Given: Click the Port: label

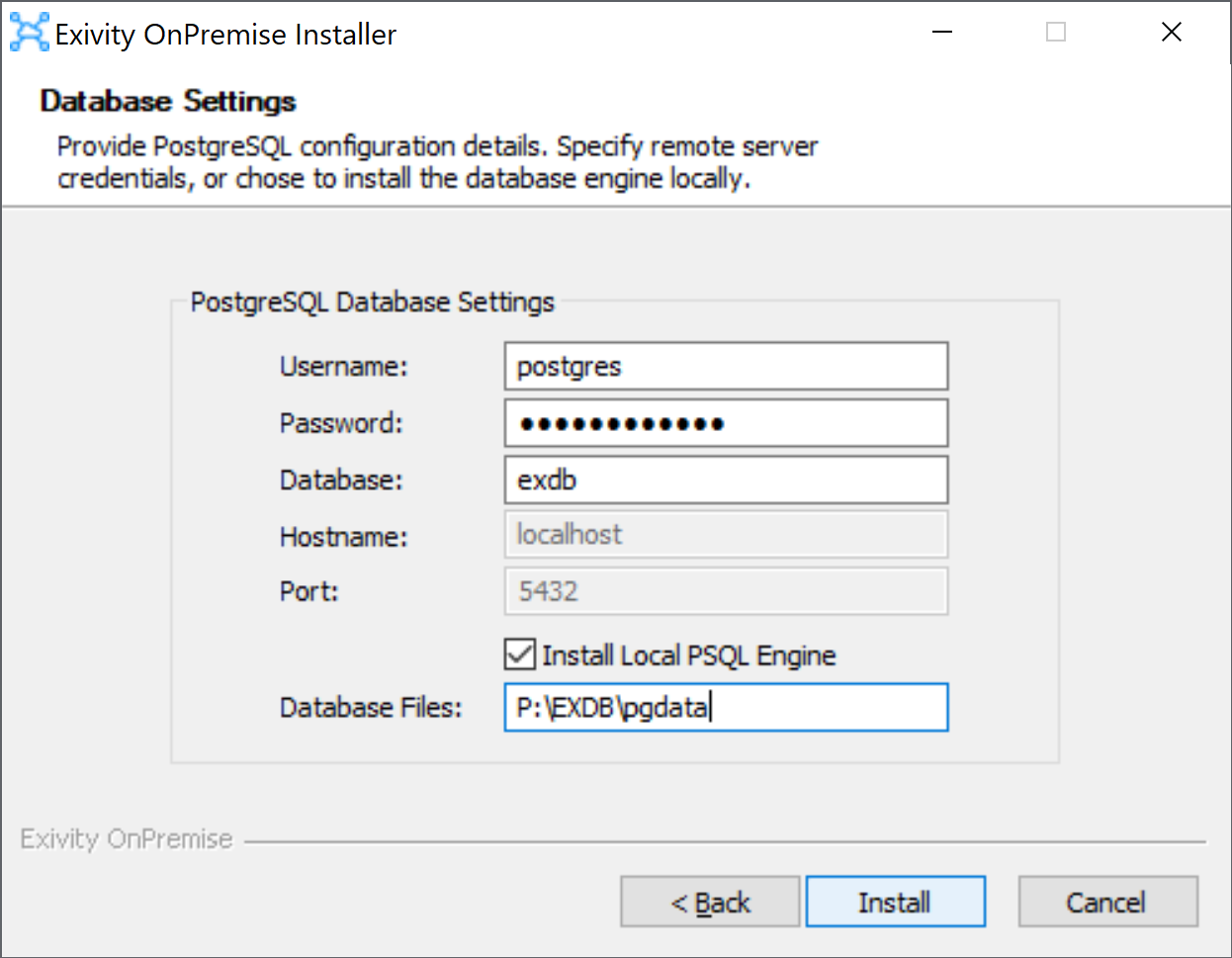Looking at the screenshot, I should click(x=308, y=591).
